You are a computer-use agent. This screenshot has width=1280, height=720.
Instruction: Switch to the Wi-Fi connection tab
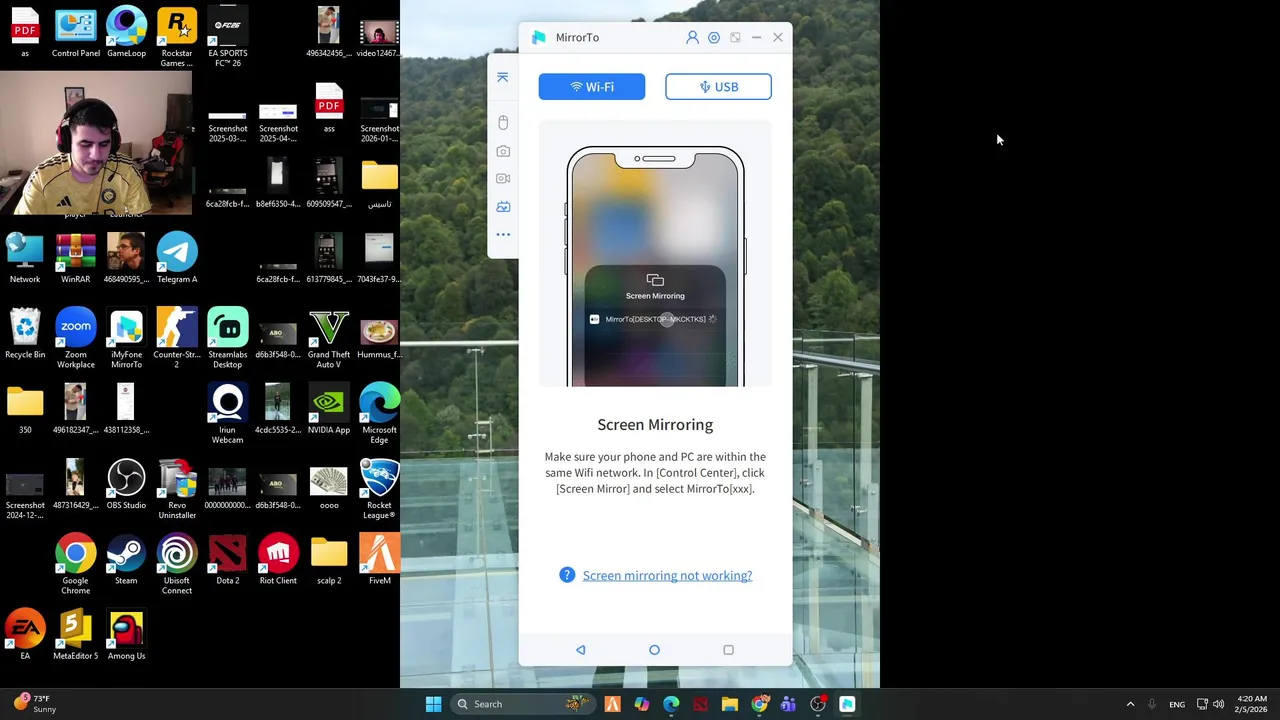(x=592, y=87)
